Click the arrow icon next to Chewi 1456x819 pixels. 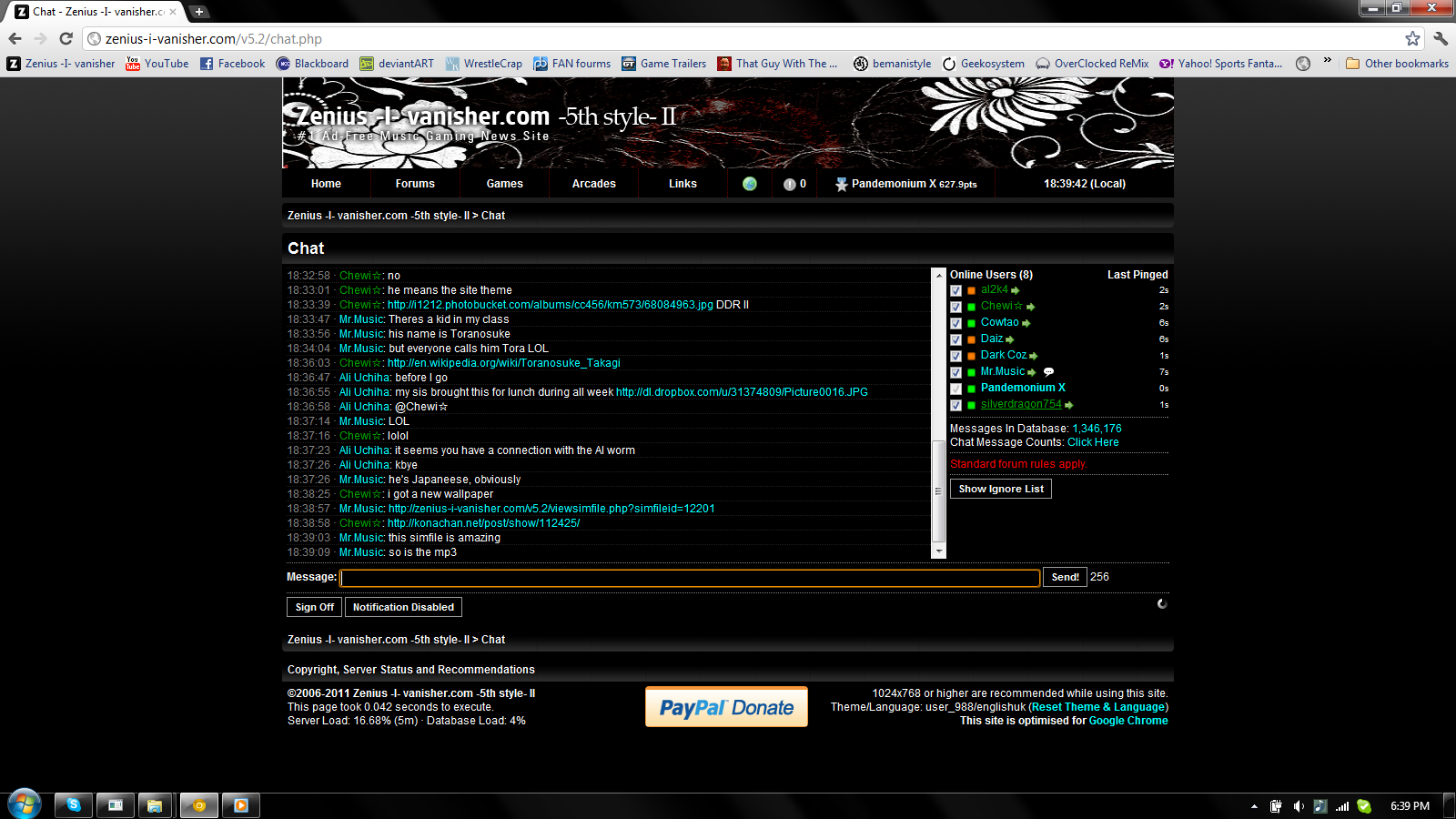pyautogui.click(x=1031, y=307)
